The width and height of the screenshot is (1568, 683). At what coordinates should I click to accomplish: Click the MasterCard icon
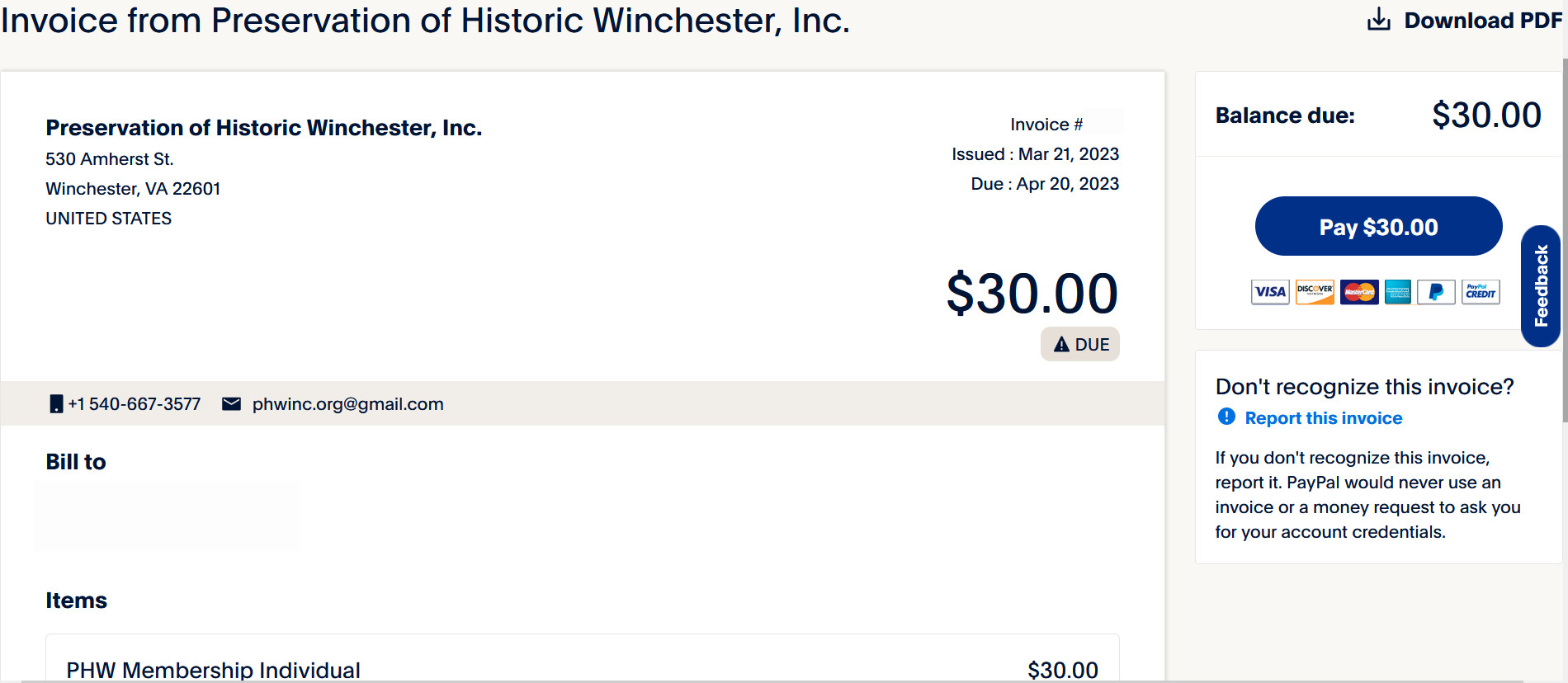coord(1359,292)
